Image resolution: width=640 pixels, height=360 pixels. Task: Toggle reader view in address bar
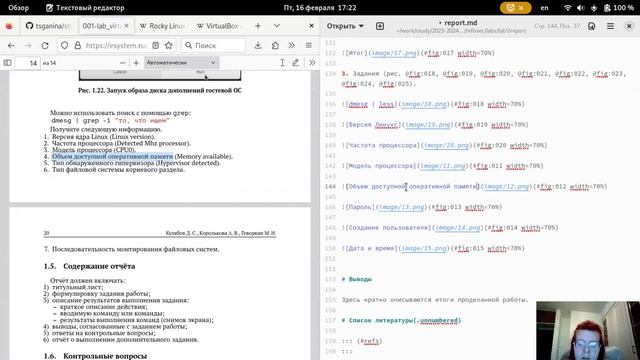click(156, 45)
